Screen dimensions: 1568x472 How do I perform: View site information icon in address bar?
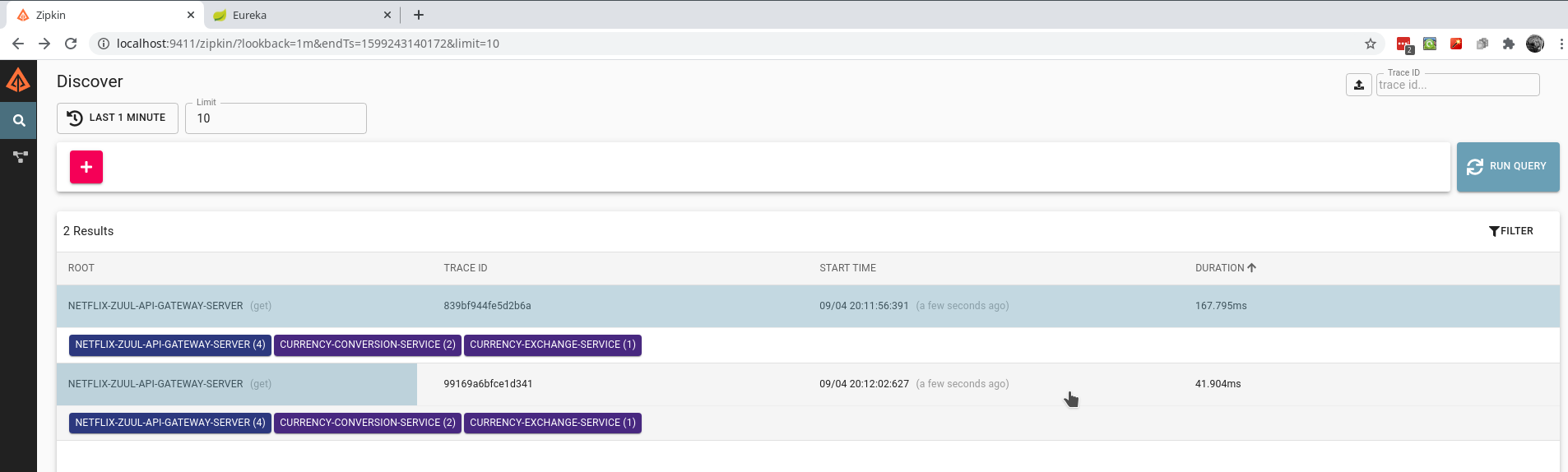(104, 44)
